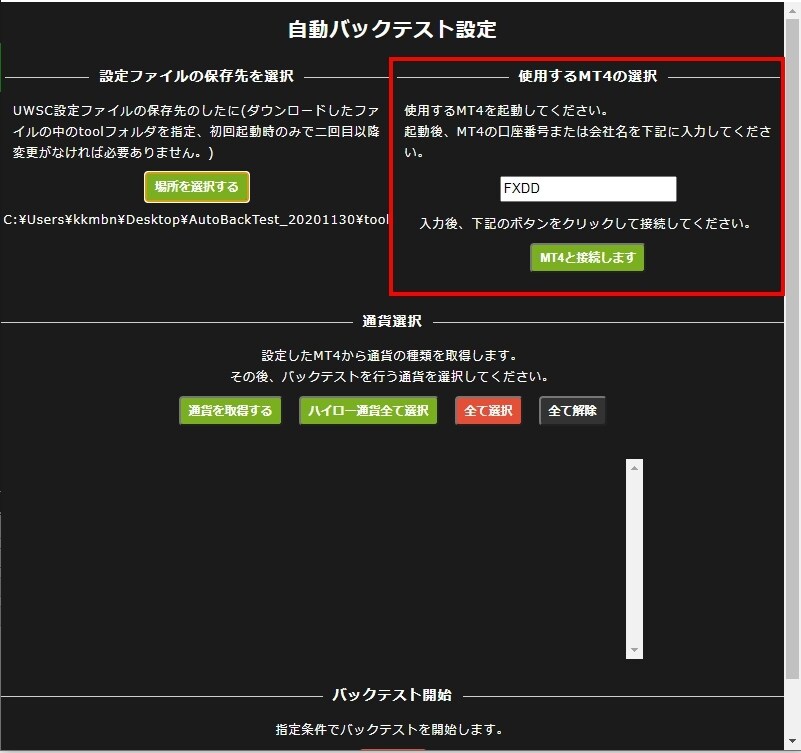Click the text 設定したMT4から通貨の種類を取得します。
The height and width of the screenshot is (753, 801).
390,356
